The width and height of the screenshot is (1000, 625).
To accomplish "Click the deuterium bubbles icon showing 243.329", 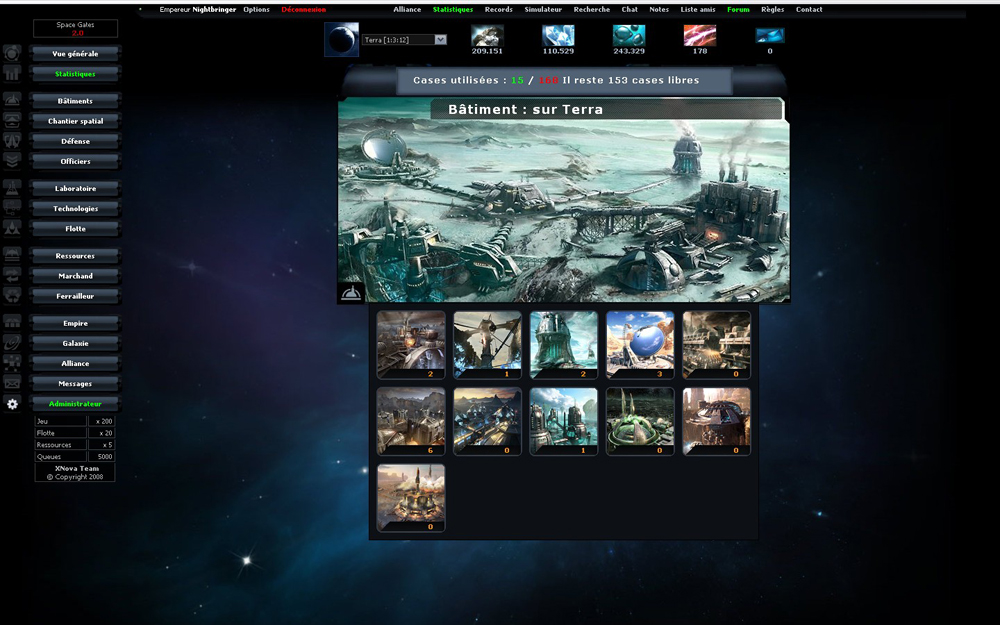I will (x=629, y=35).
